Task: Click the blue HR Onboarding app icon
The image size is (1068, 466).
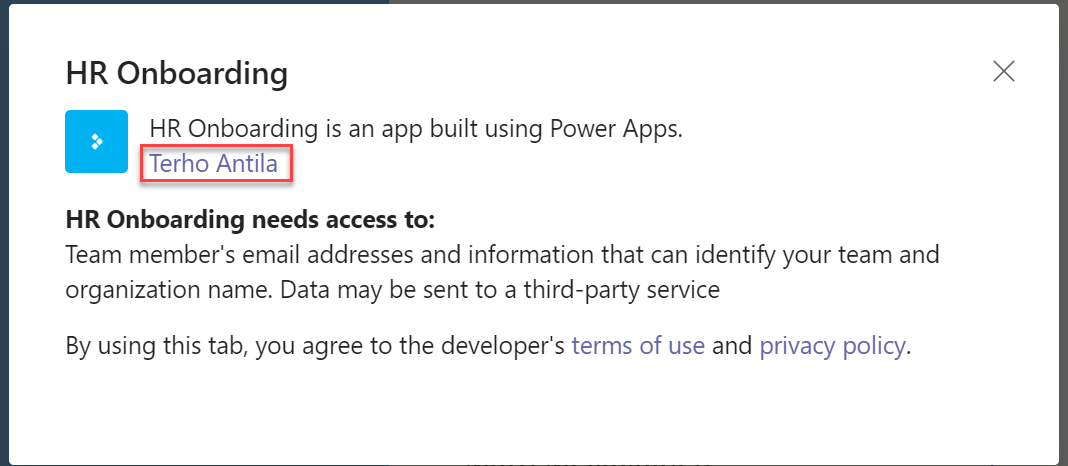Action: click(96, 141)
